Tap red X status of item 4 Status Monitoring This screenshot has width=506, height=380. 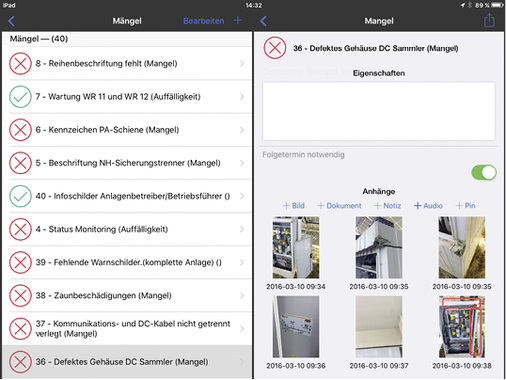(20, 229)
